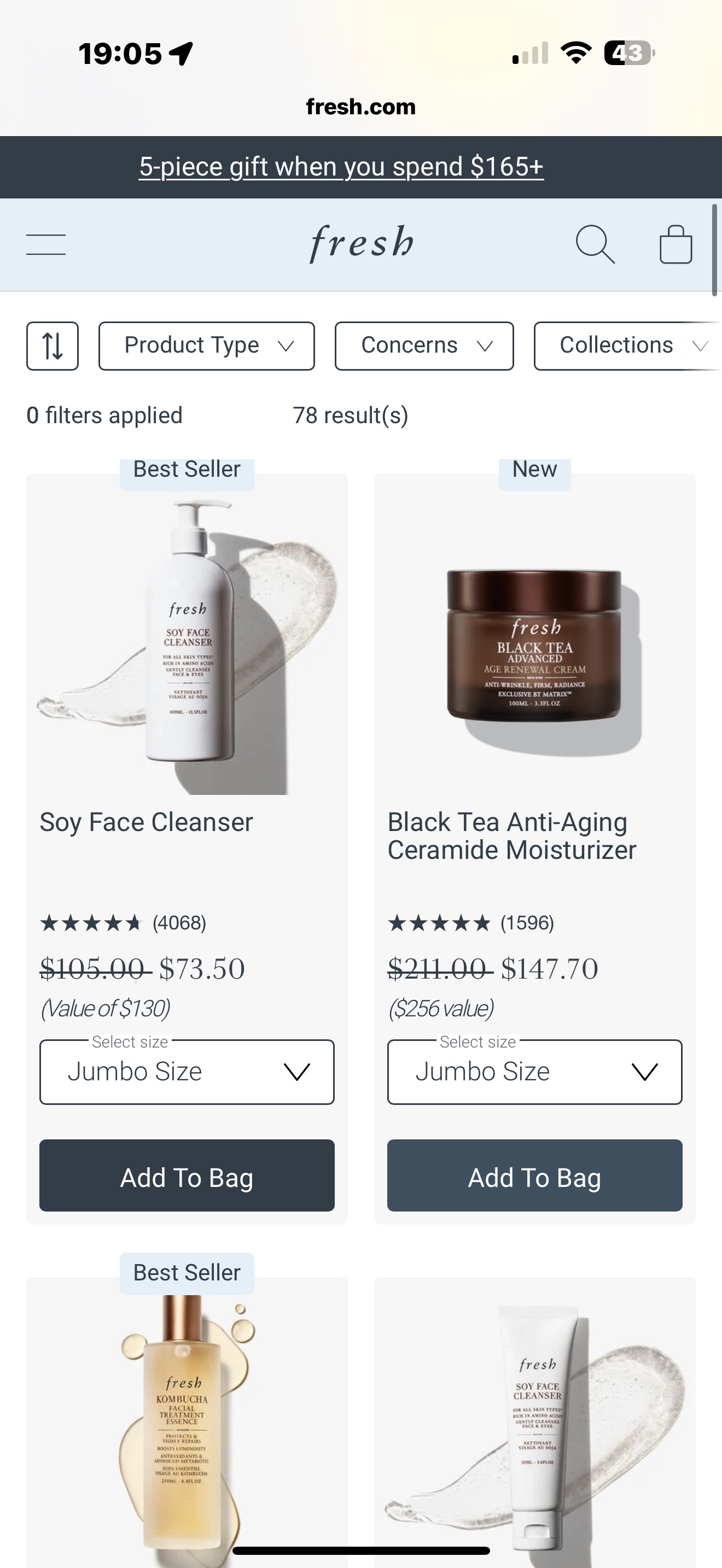
Task: Tap the fresh.com address bar
Action: tap(361, 107)
